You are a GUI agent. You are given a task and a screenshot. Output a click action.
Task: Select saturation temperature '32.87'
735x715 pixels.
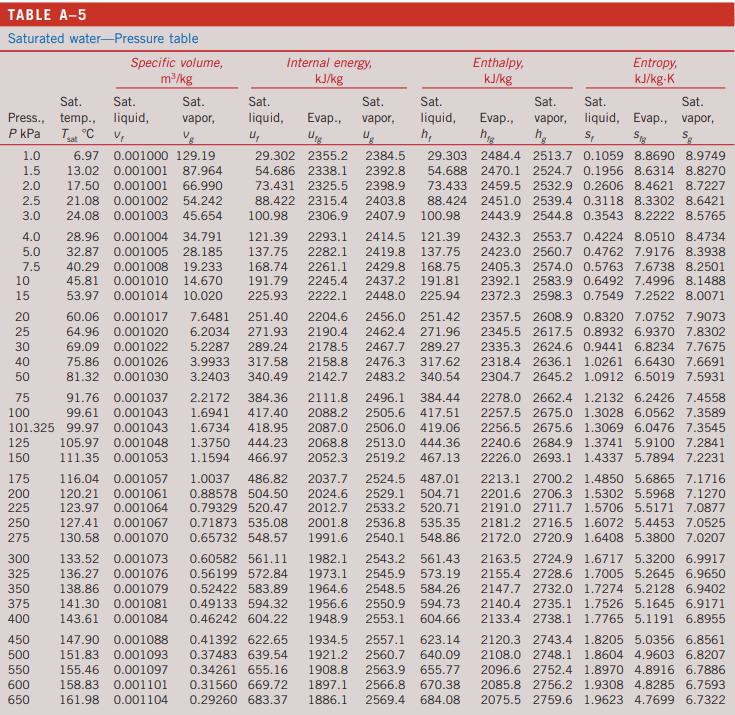coord(82,252)
